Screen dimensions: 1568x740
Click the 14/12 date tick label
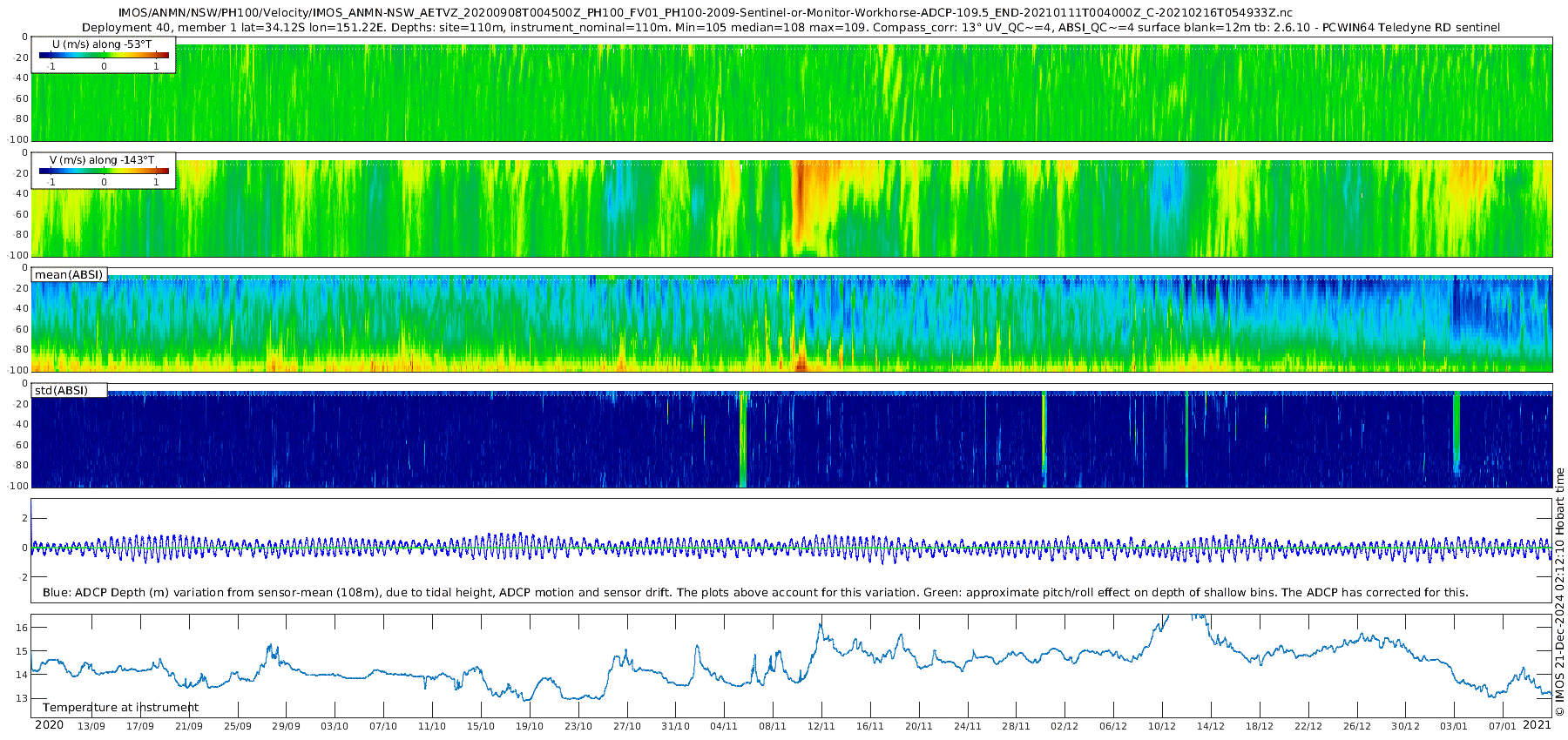pyautogui.click(x=1210, y=726)
